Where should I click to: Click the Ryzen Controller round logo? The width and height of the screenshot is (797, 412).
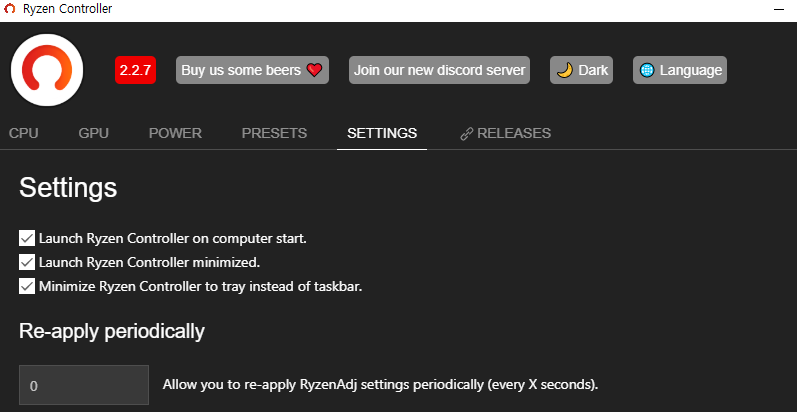click(x=47, y=70)
